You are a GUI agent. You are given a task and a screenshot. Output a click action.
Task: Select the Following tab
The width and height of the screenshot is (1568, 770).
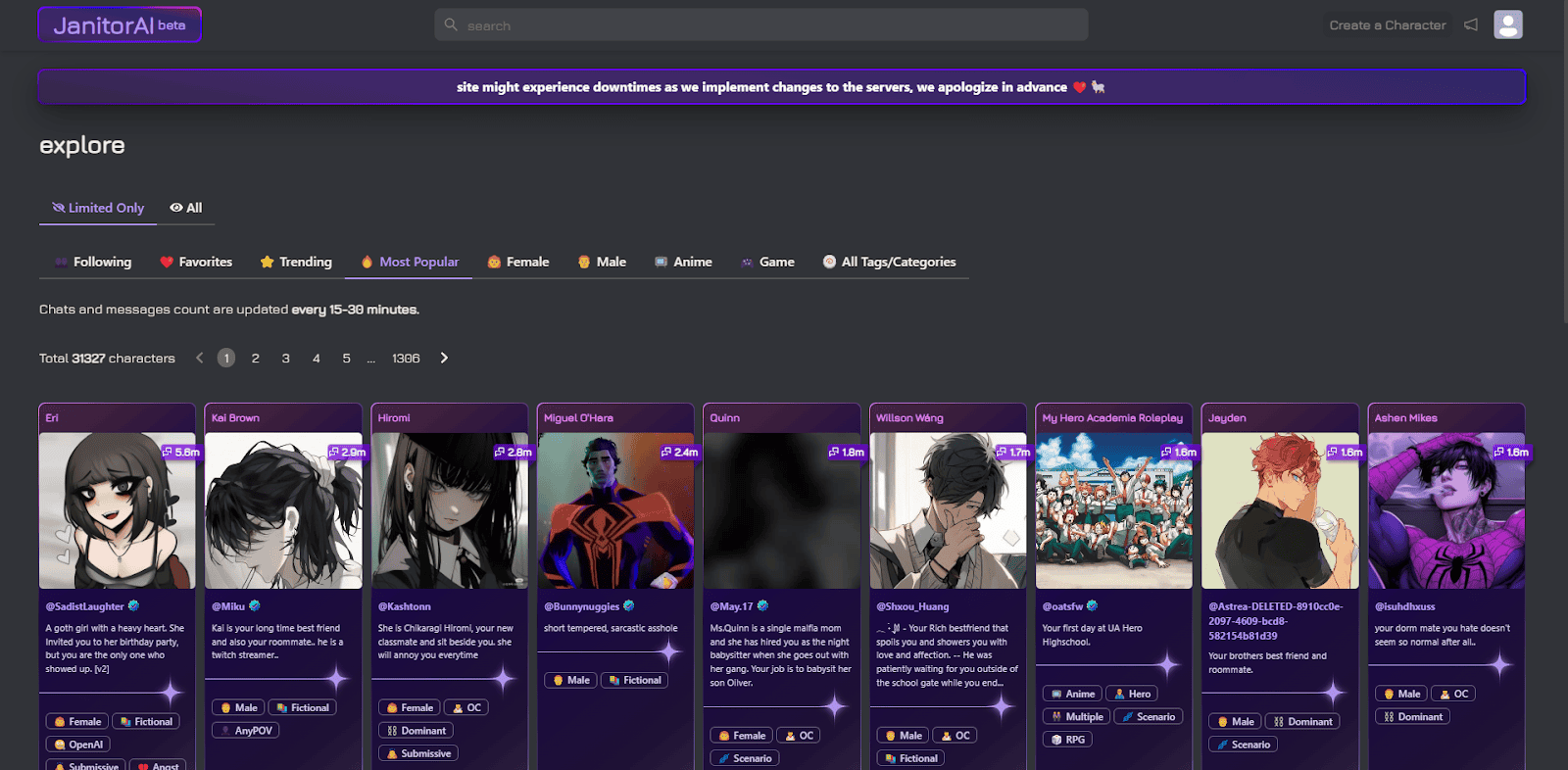coord(93,262)
